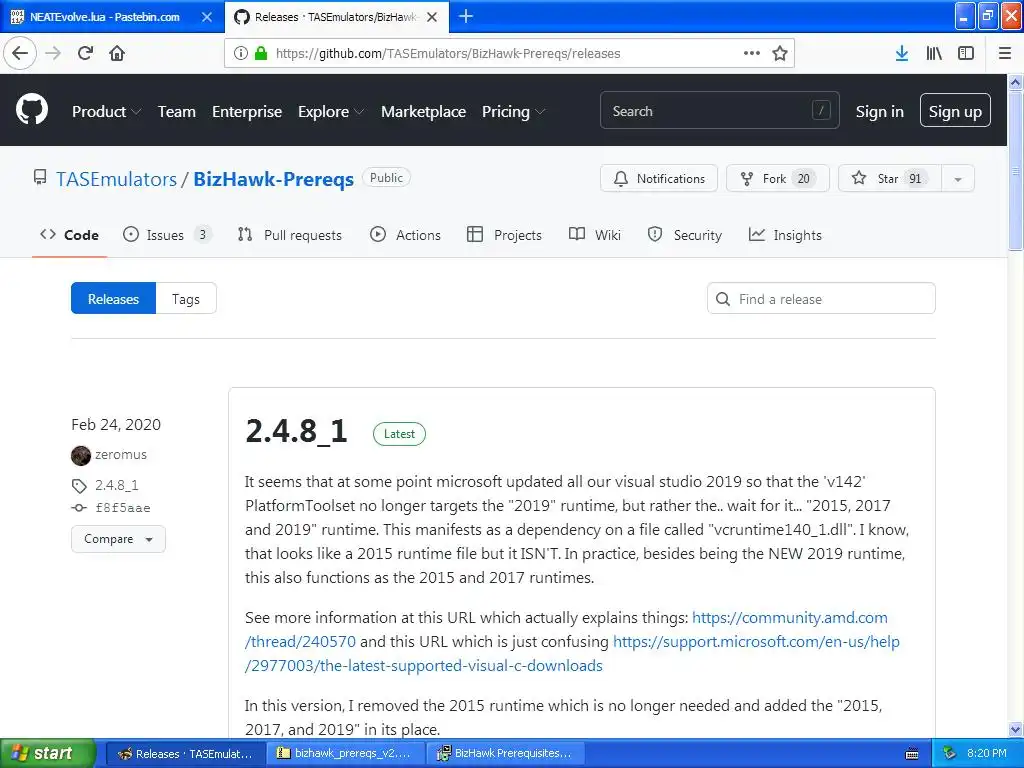Image resolution: width=1024 pixels, height=768 pixels.
Task: Click the browser address bar URL
Action: click(x=448, y=54)
